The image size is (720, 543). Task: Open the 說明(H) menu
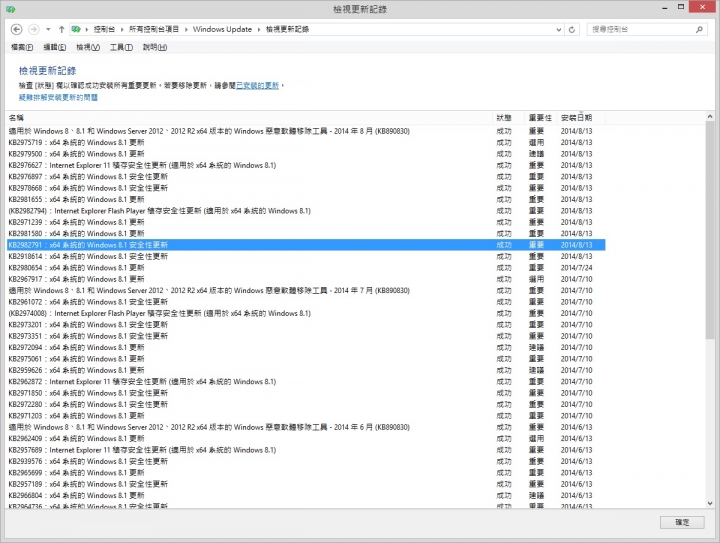click(155, 47)
